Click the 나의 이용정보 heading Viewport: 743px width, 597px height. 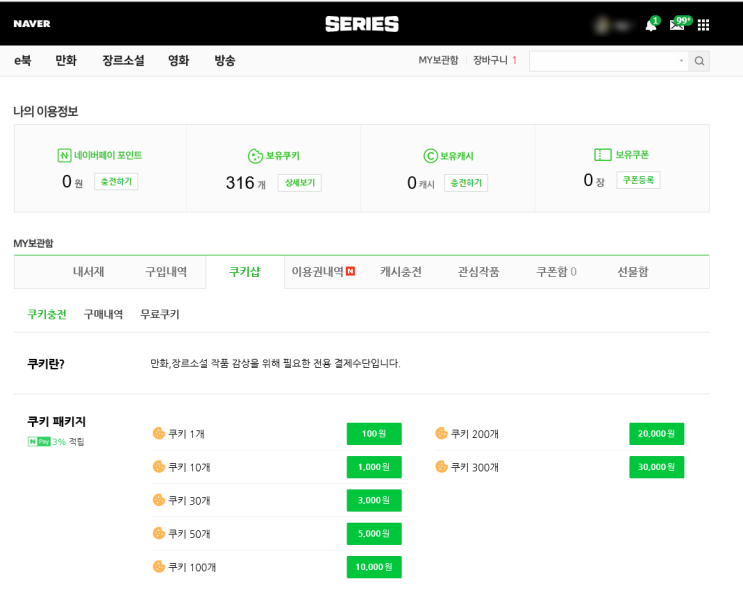click(x=45, y=111)
